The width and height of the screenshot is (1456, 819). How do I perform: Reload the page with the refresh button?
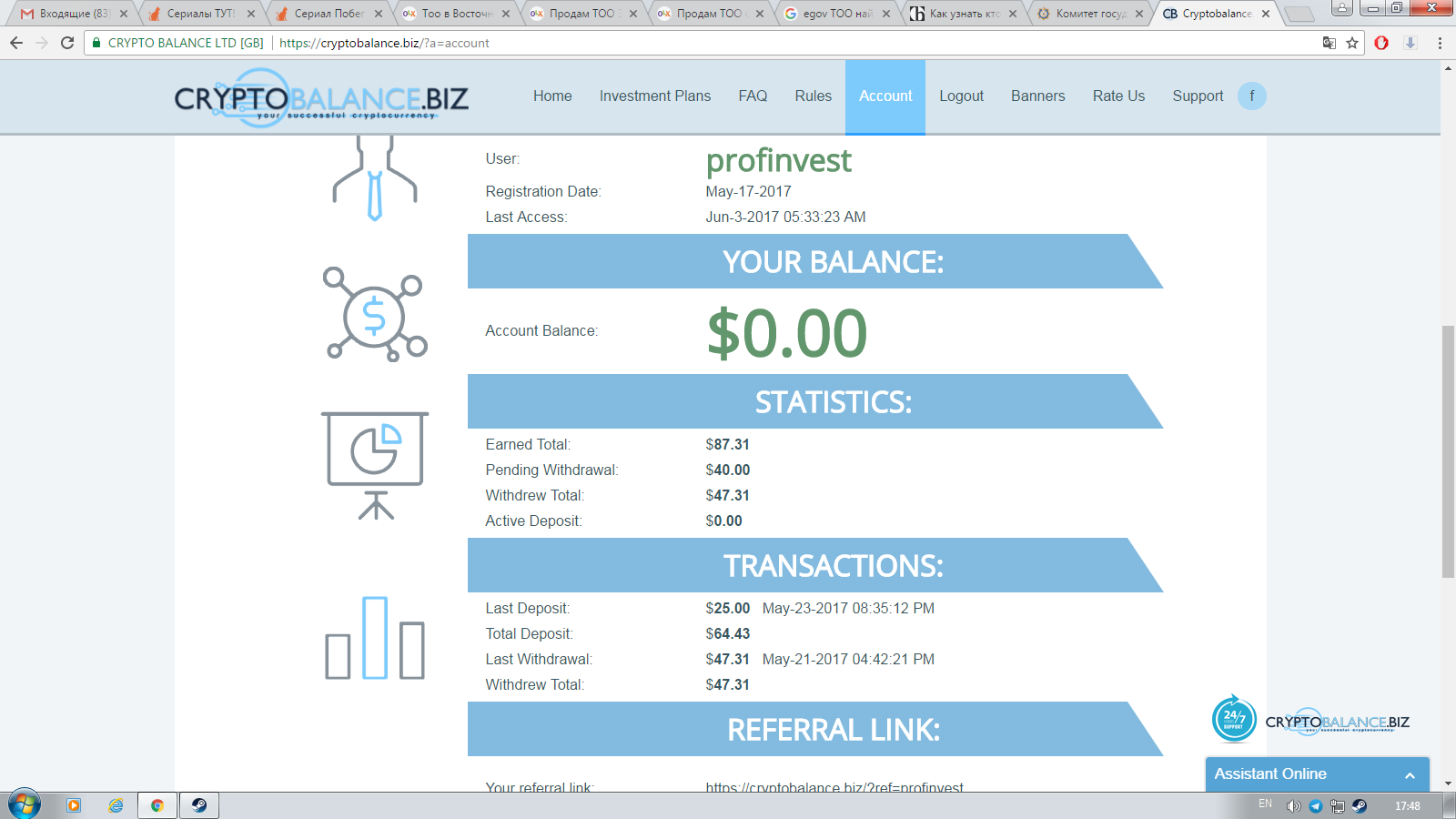(67, 43)
